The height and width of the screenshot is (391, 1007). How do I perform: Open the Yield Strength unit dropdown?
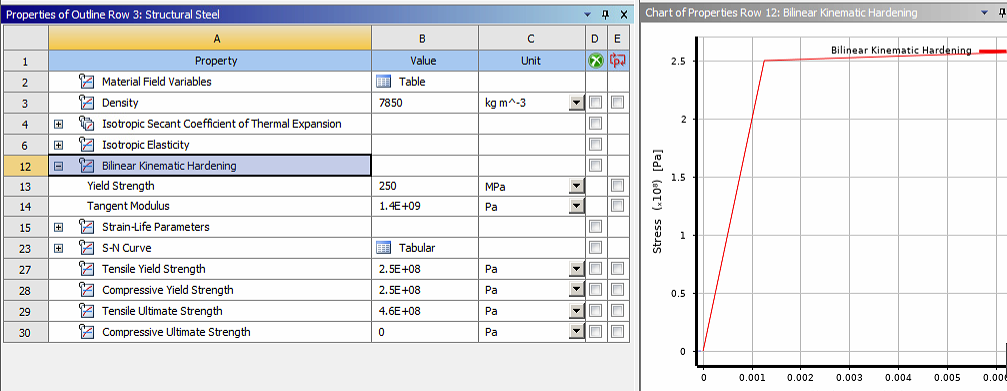tap(577, 186)
